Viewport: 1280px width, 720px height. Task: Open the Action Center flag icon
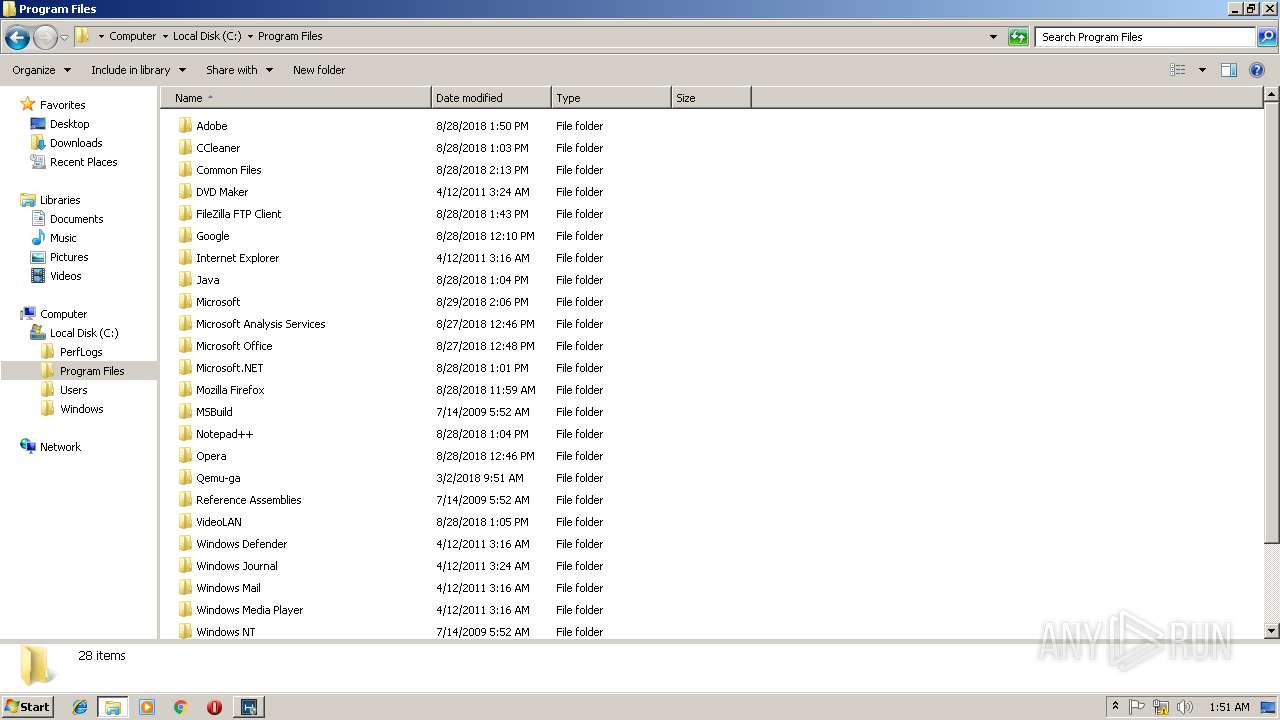pyautogui.click(x=1137, y=707)
